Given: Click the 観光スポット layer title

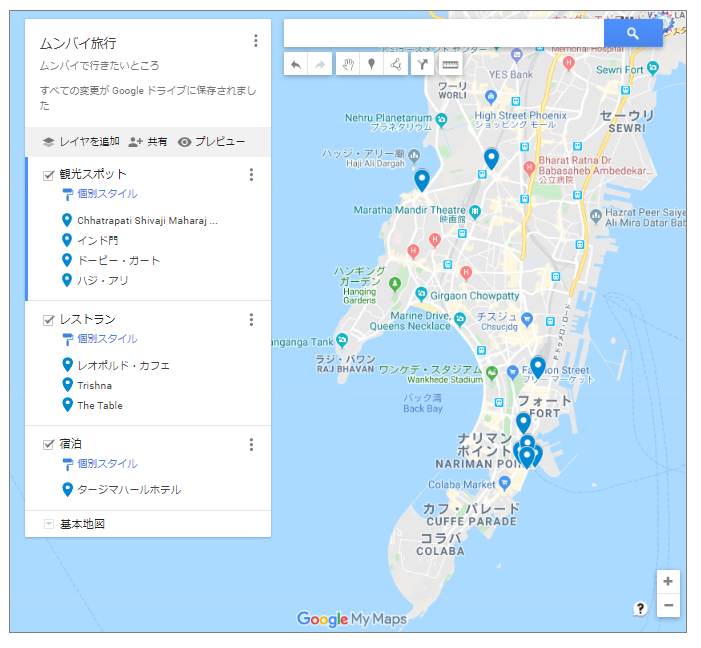Looking at the screenshot, I should tap(93, 174).
